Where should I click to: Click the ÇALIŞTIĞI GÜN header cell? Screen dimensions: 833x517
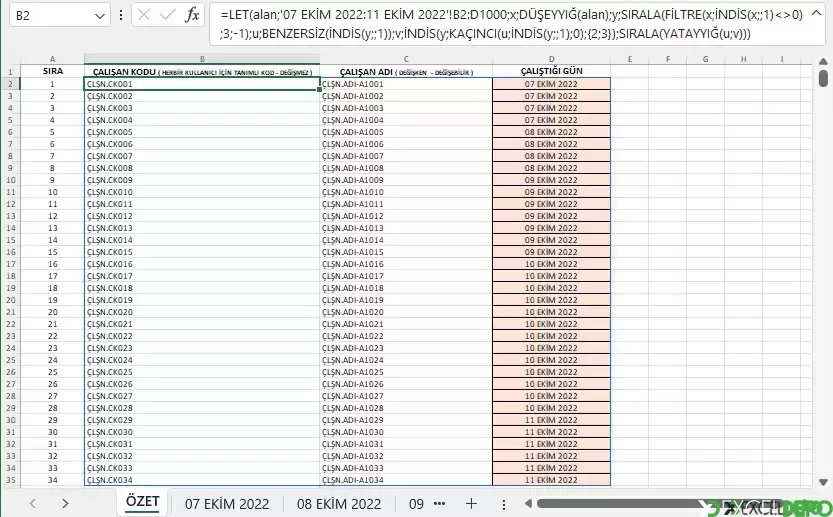coord(551,71)
